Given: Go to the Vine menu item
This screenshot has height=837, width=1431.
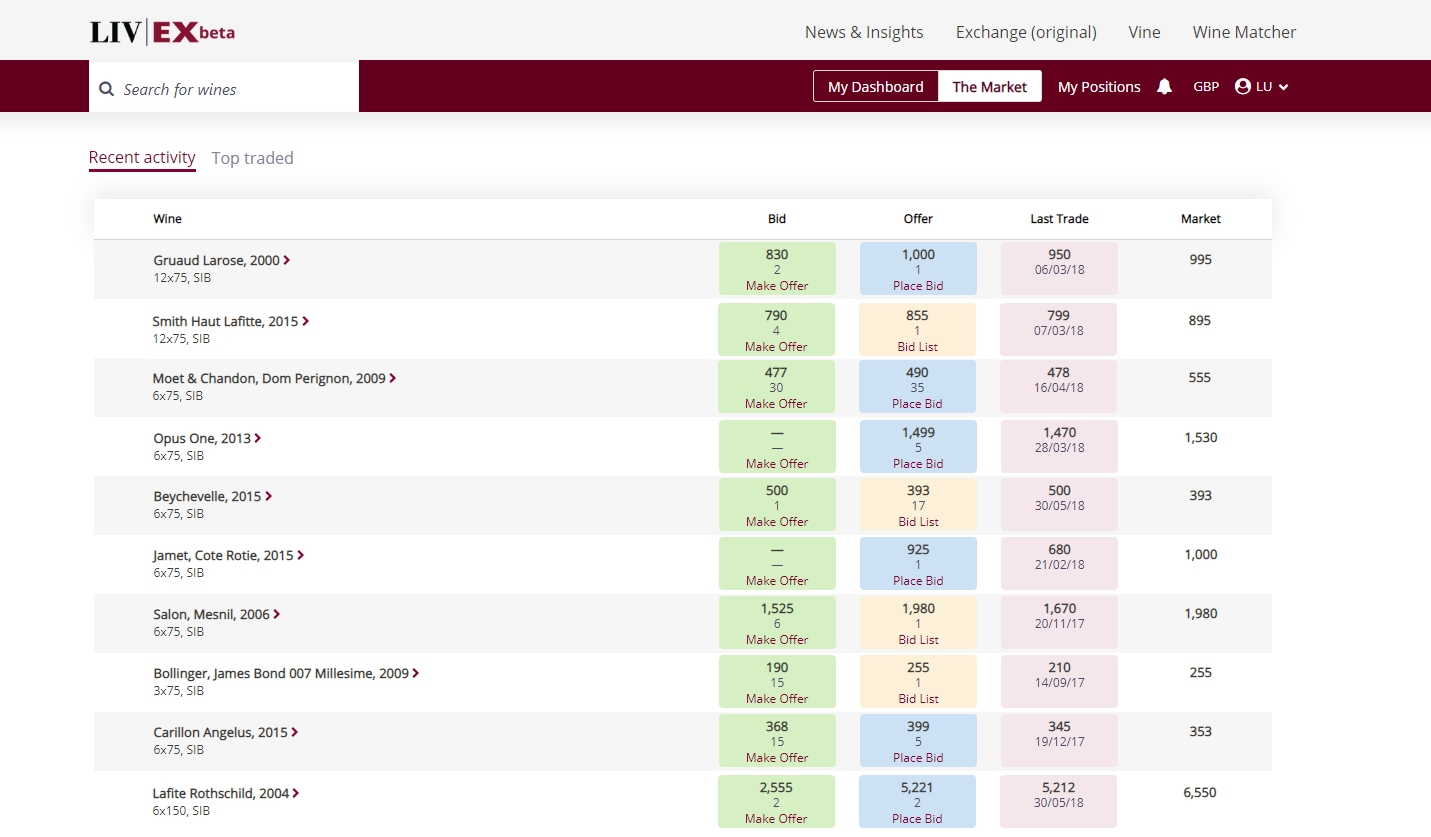Looking at the screenshot, I should click(x=1144, y=32).
